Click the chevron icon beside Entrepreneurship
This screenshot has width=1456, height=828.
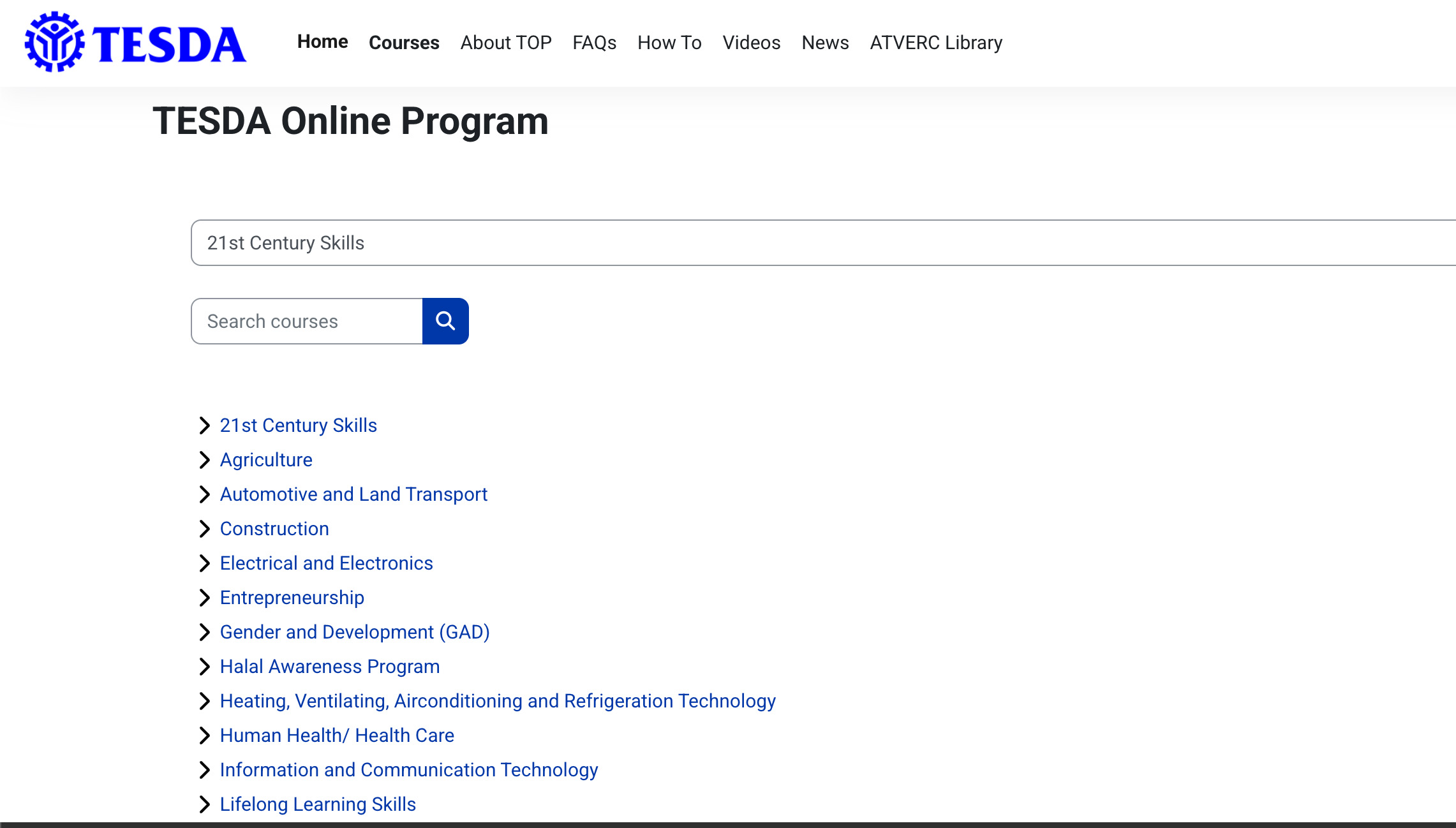205,598
